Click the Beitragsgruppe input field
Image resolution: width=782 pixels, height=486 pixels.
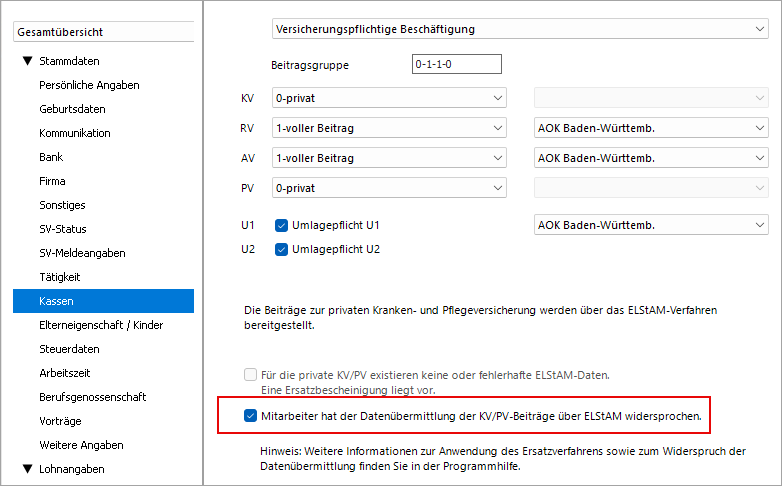pos(456,65)
